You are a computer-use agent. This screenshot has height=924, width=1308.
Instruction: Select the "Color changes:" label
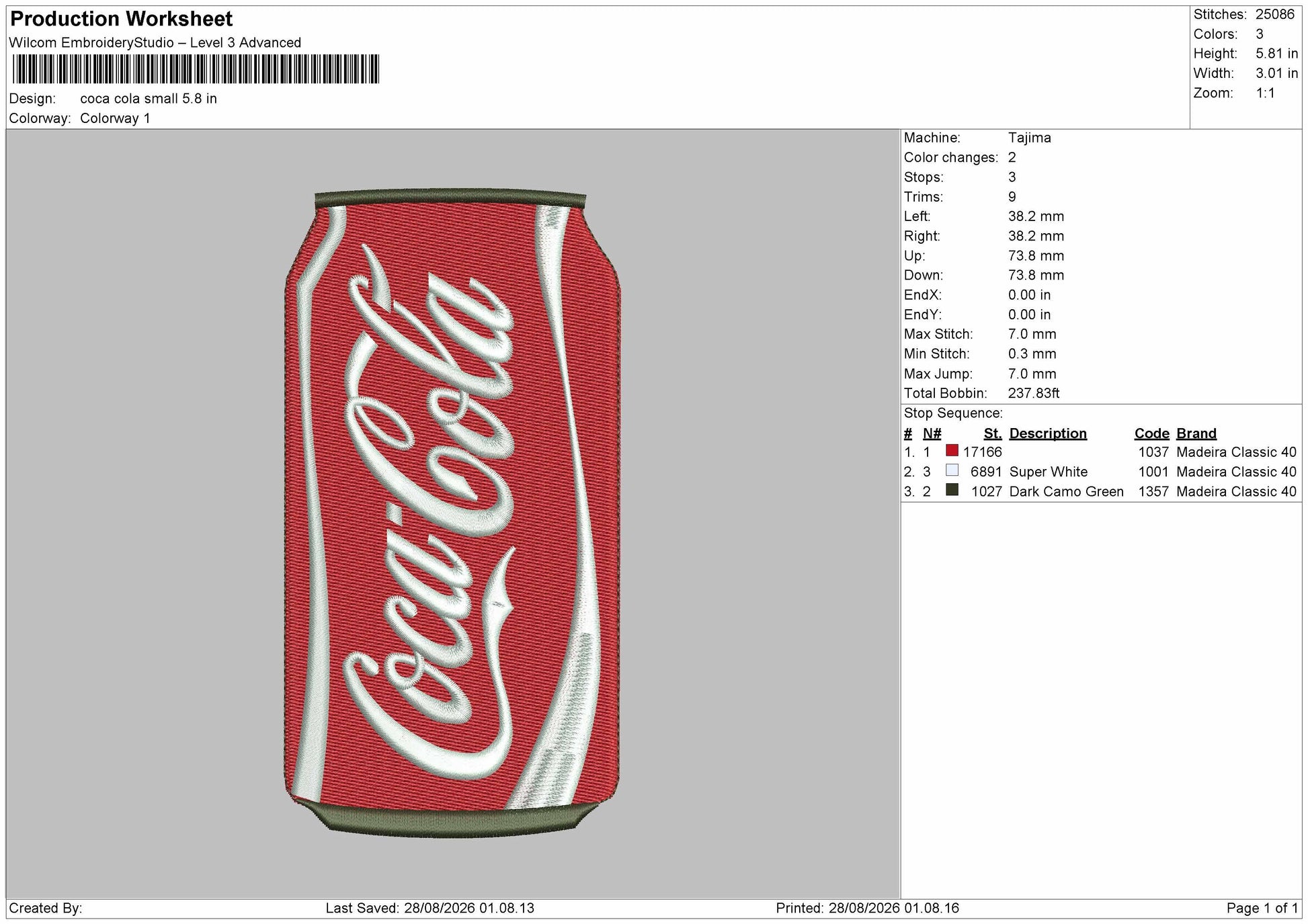pyautogui.click(x=951, y=158)
